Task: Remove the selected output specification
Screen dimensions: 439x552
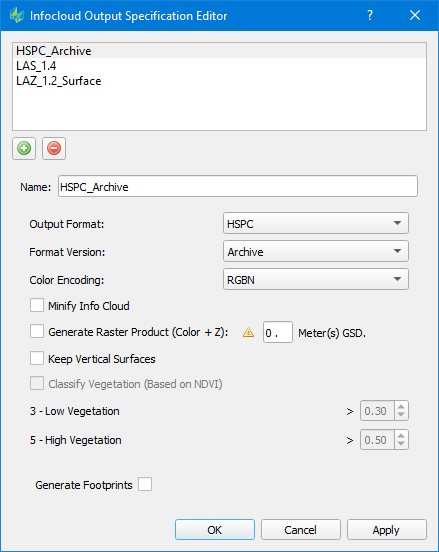Action: coord(54,148)
